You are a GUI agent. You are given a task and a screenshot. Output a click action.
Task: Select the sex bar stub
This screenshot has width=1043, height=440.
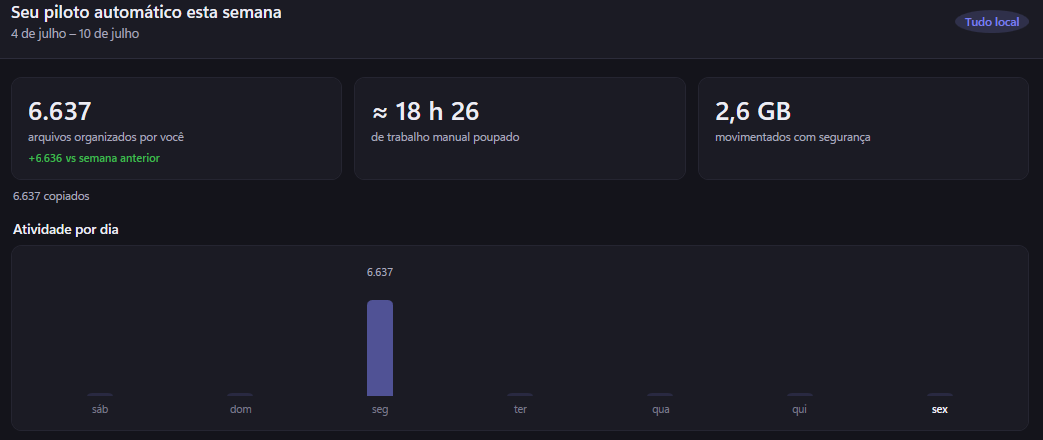(940, 395)
